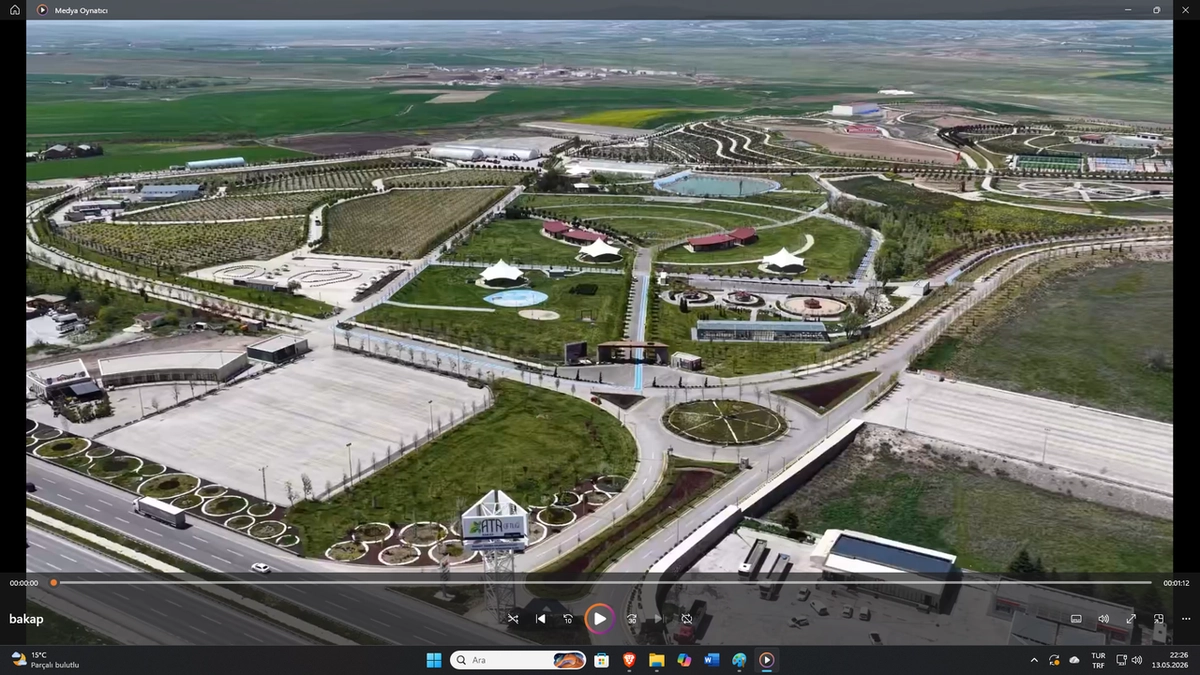Minimize the Media Player window

(x=1130, y=9)
